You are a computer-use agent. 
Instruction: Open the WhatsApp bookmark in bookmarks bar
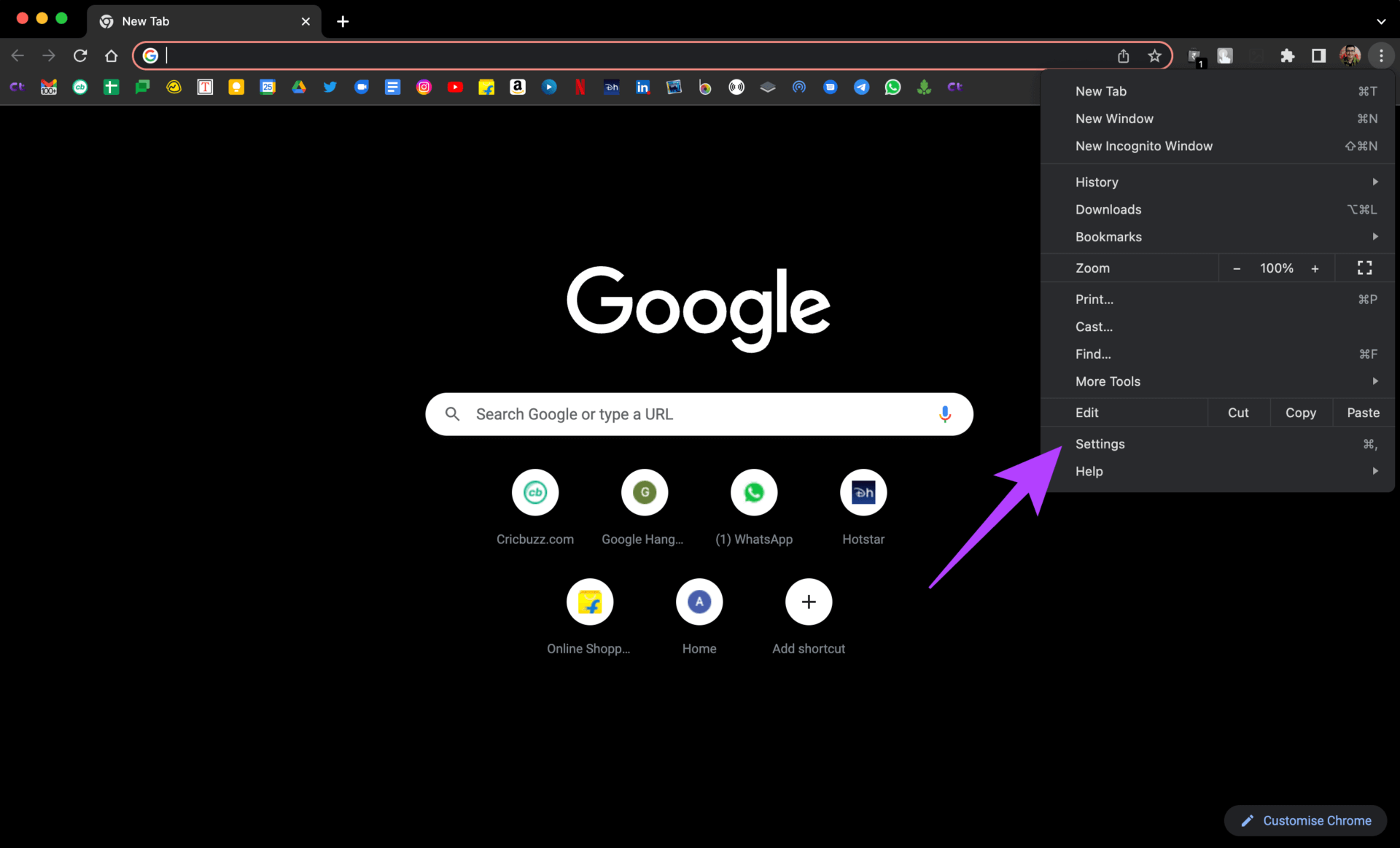point(892,87)
